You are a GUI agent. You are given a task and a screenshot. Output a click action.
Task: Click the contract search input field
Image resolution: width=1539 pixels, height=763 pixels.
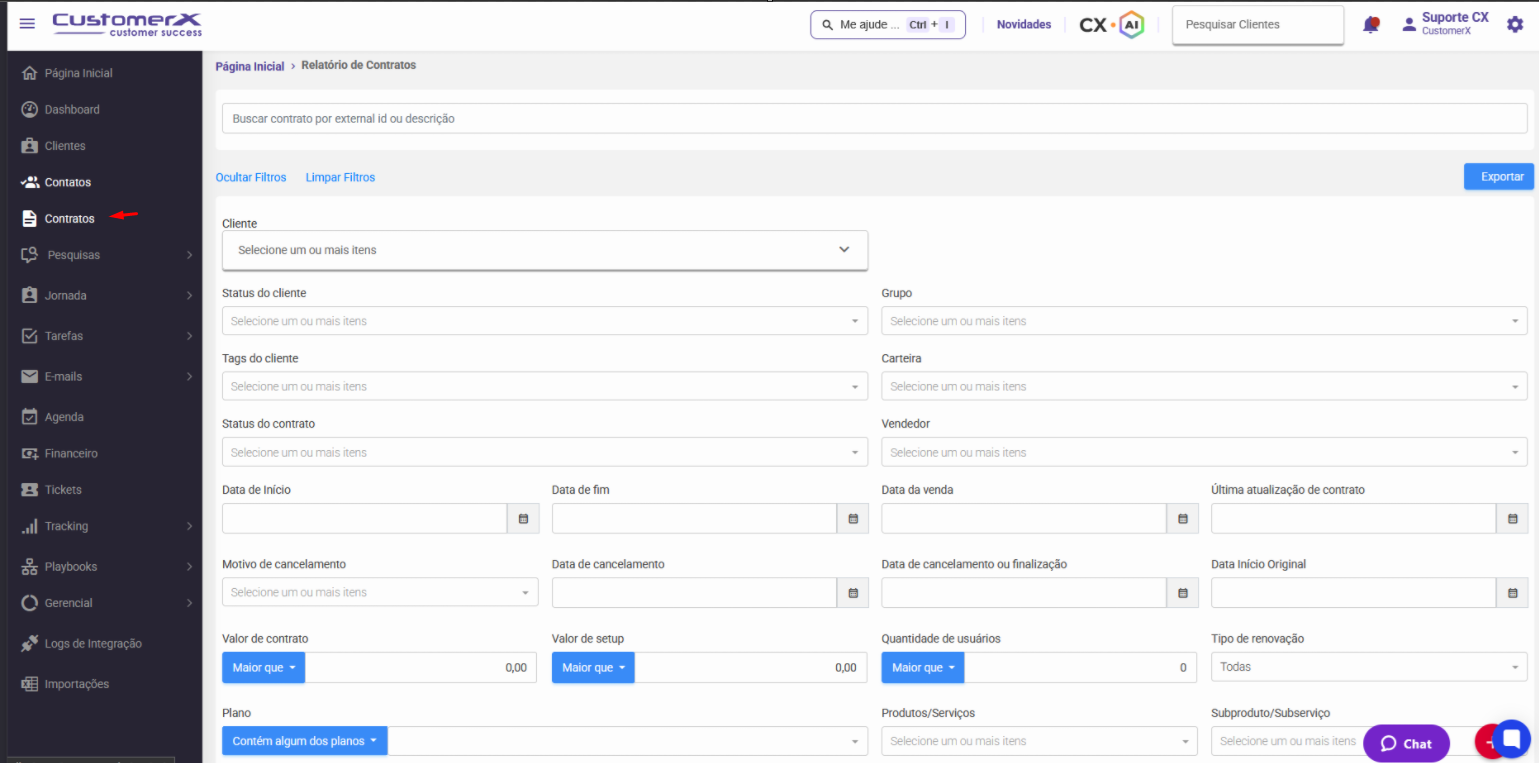click(874, 119)
